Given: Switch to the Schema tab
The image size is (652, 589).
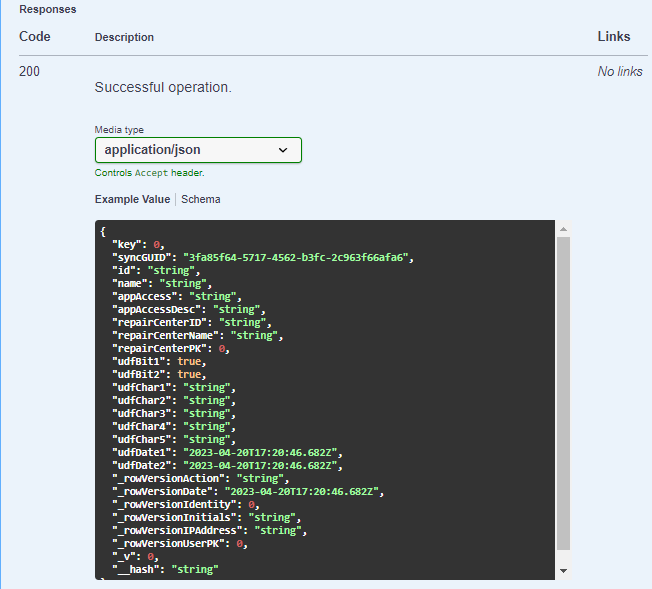Looking at the screenshot, I should coord(201,199).
